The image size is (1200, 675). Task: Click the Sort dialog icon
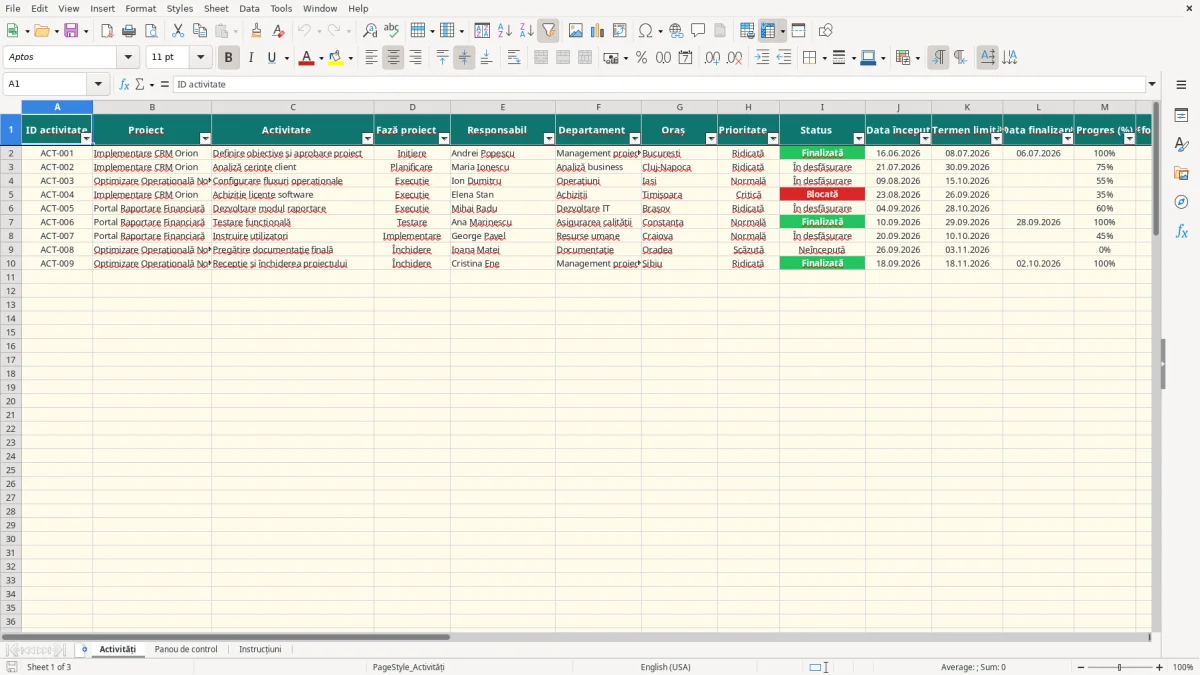[482, 31]
